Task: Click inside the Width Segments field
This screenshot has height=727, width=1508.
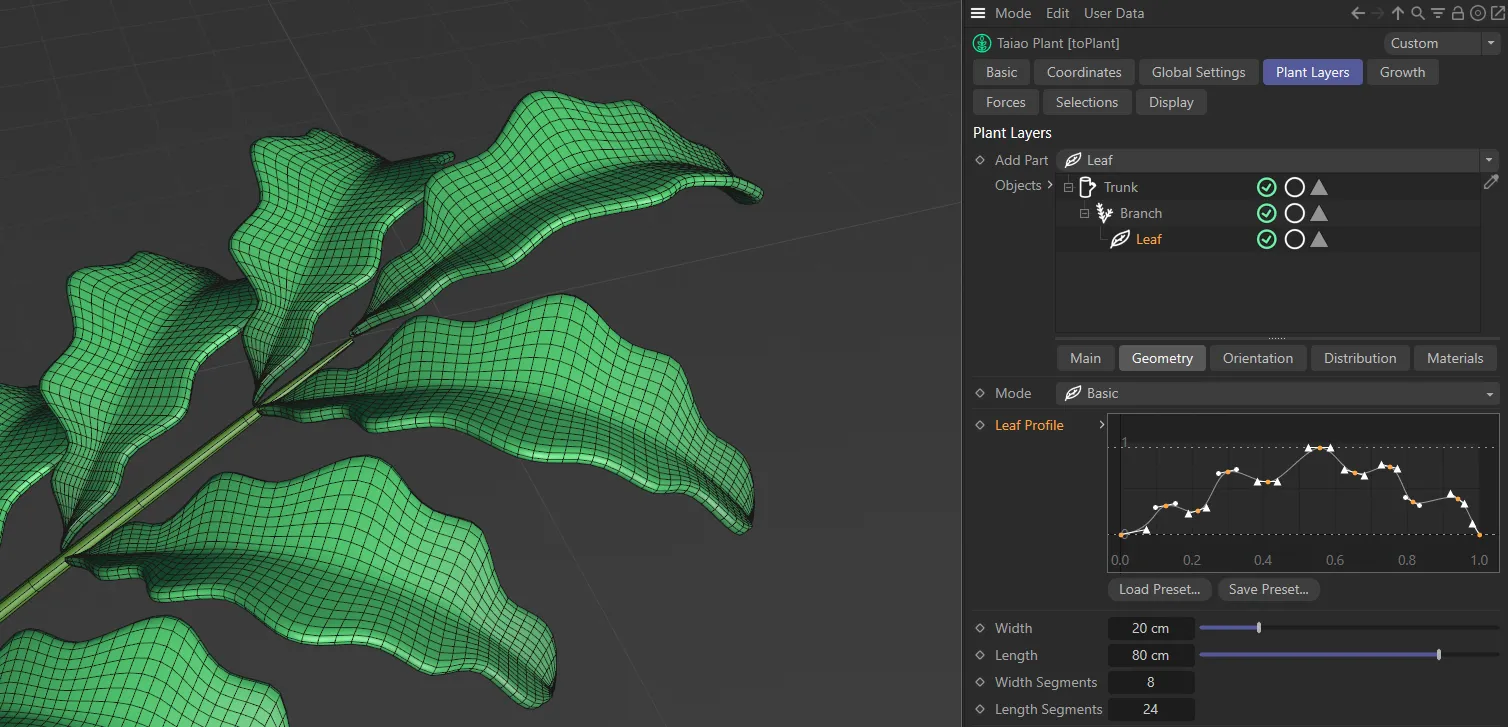Action: [1151, 682]
